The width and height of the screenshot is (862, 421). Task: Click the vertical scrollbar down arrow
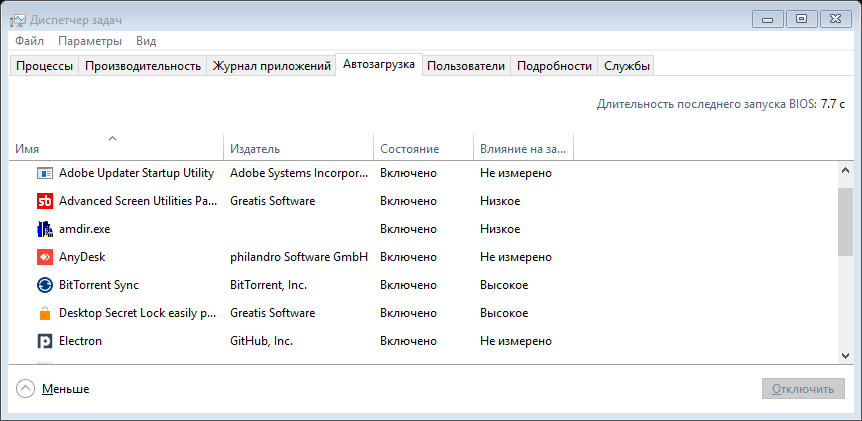845,355
